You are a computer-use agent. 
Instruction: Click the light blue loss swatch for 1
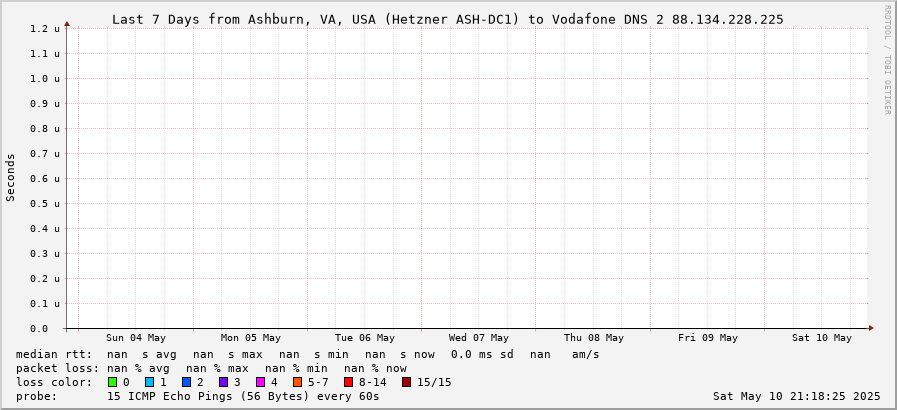(x=150, y=382)
